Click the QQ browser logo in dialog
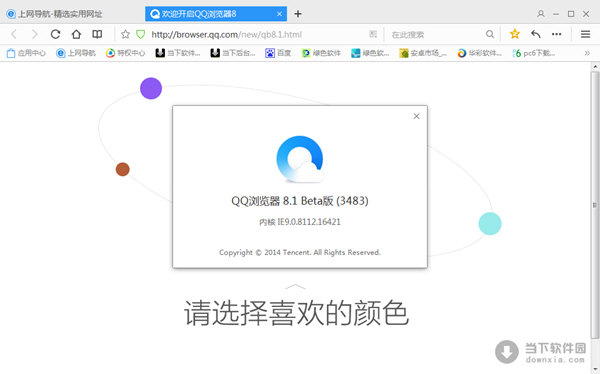Image resolution: width=600 pixels, height=374 pixels. (x=300, y=159)
